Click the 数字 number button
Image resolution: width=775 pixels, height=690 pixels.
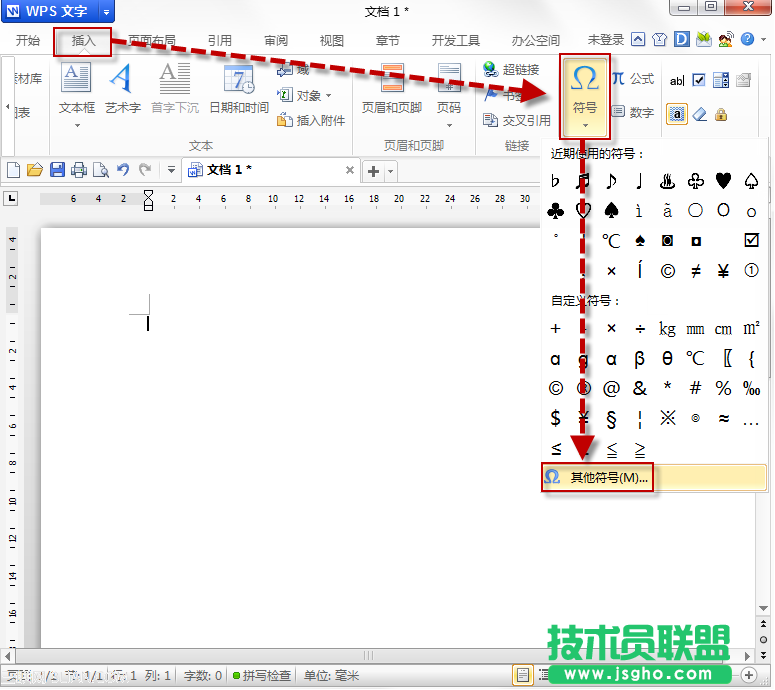pyautogui.click(x=633, y=112)
